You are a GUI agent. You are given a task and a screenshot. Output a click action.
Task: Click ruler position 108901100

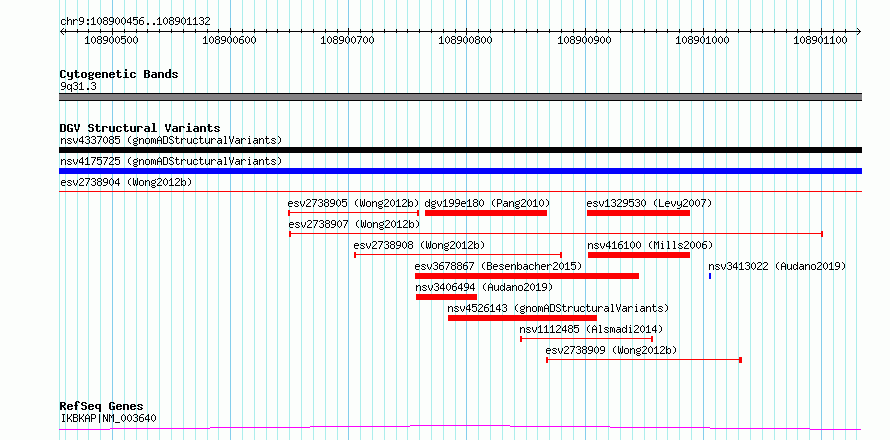point(821,40)
